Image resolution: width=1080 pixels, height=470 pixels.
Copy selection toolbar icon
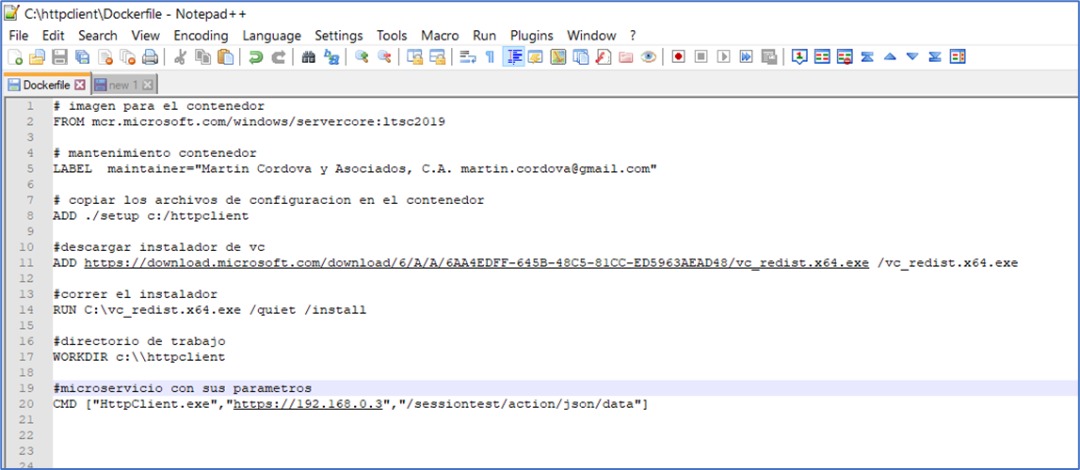coord(202,58)
